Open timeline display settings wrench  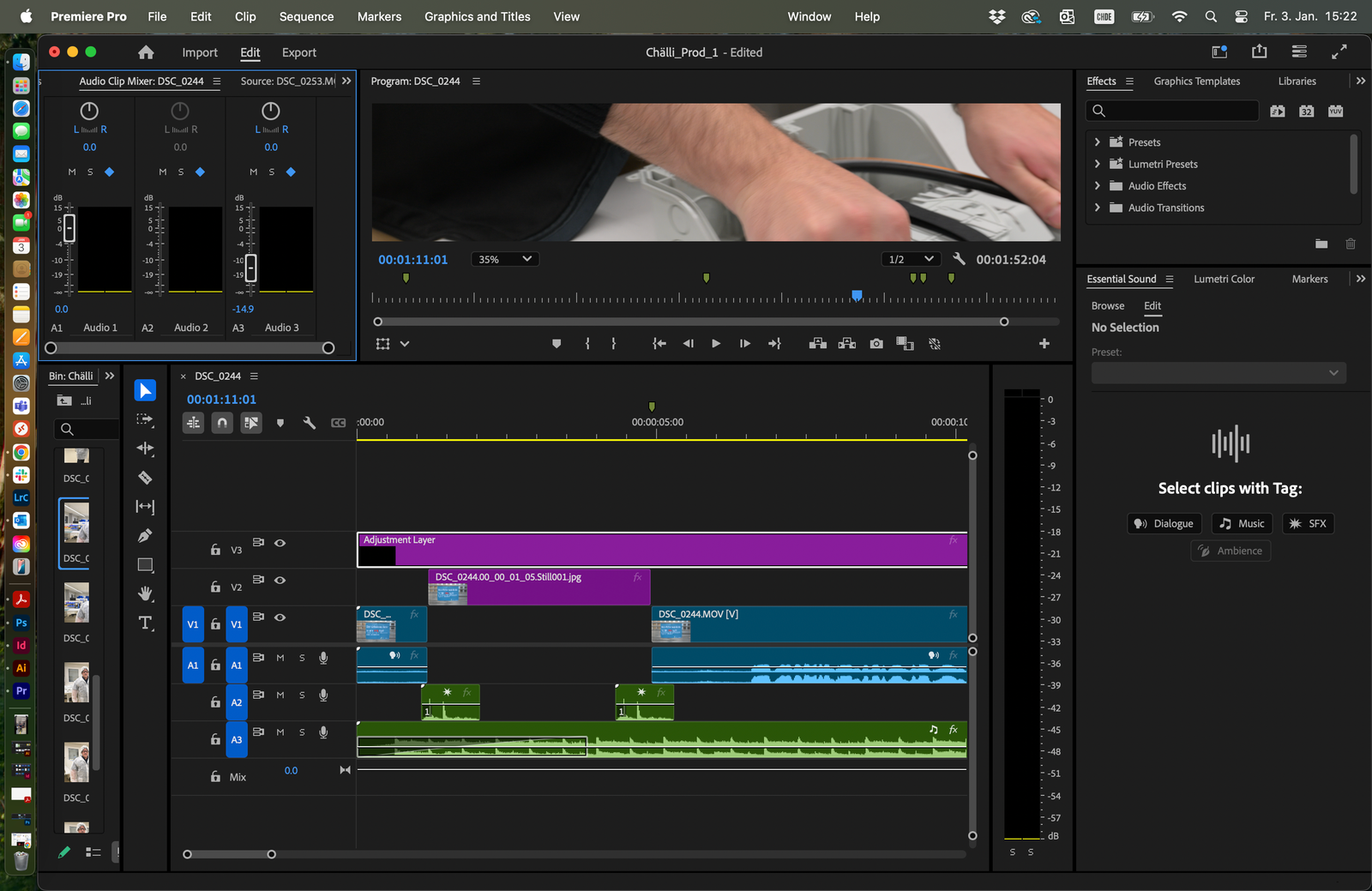310,423
